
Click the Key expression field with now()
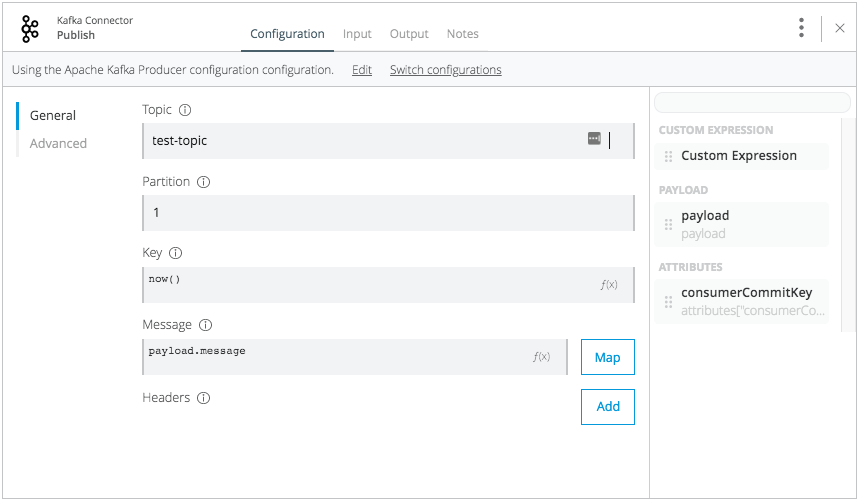(x=389, y=285)
